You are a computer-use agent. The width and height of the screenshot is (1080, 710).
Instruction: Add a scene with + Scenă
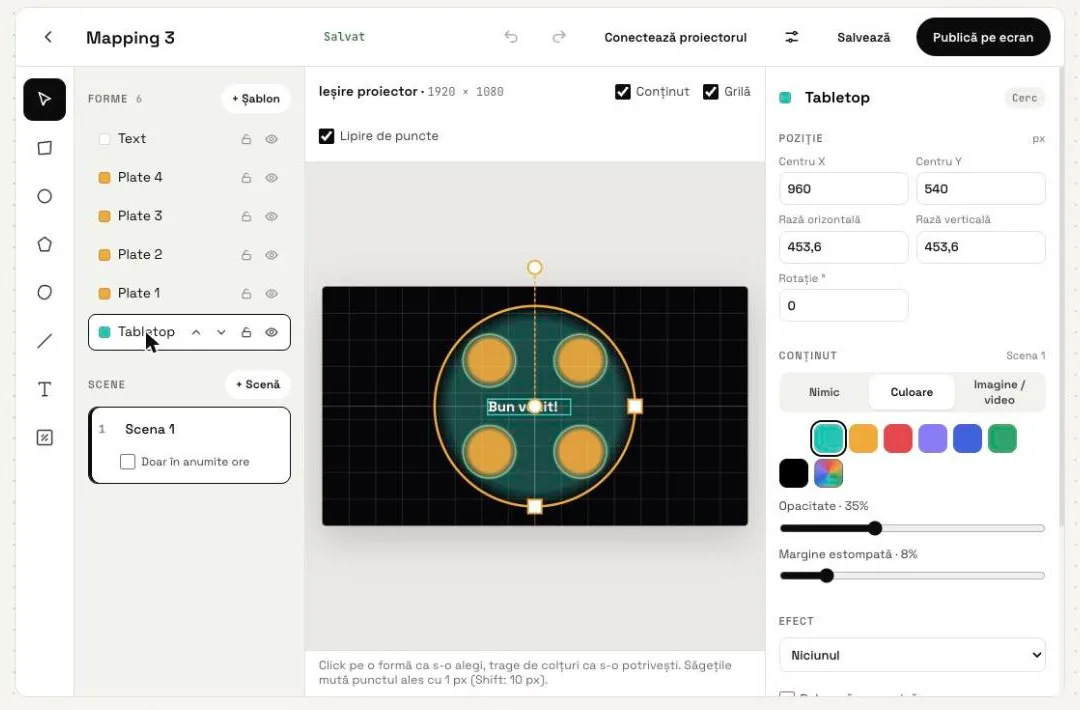point(258,384)
